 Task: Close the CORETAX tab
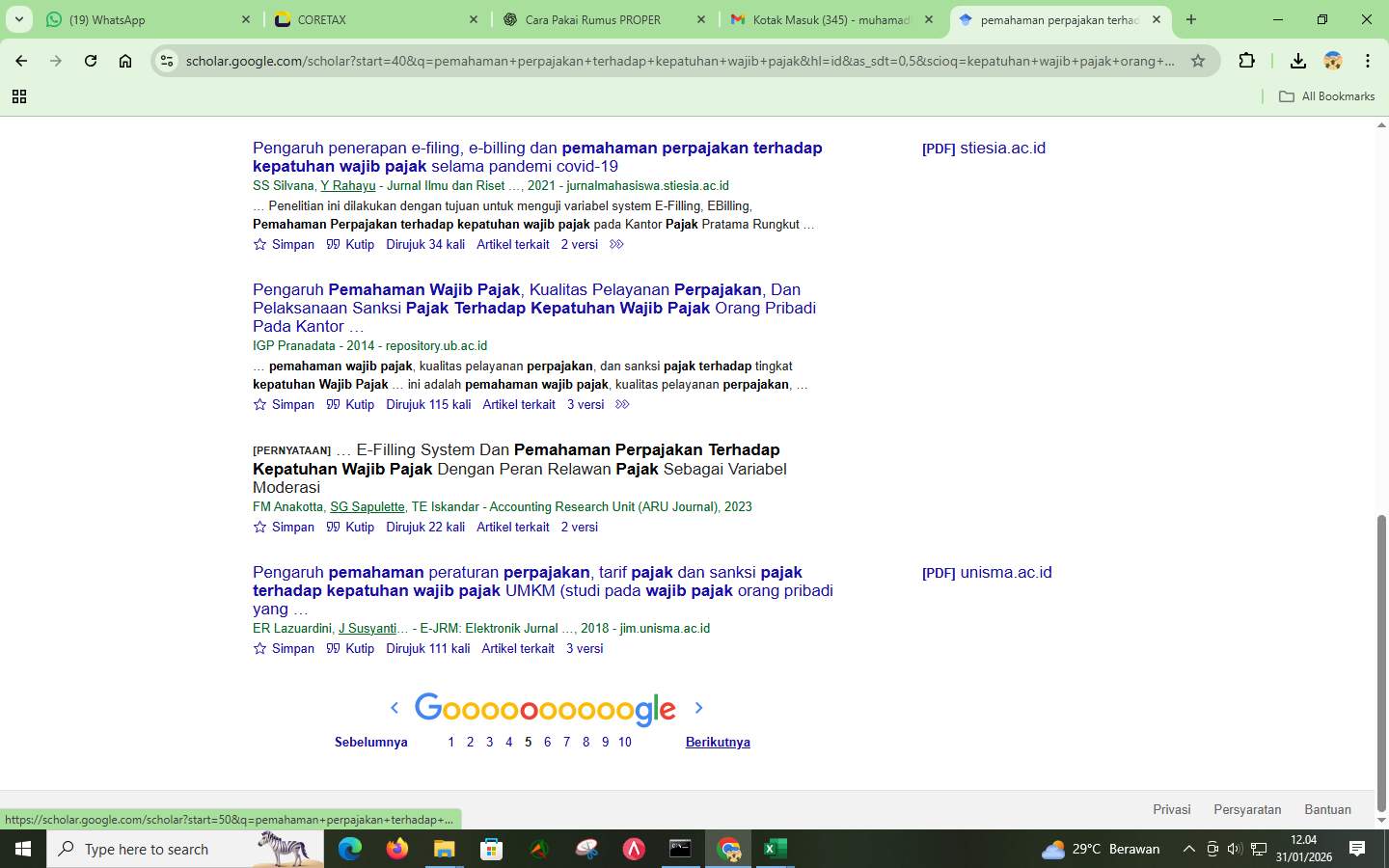coord(474,19)
